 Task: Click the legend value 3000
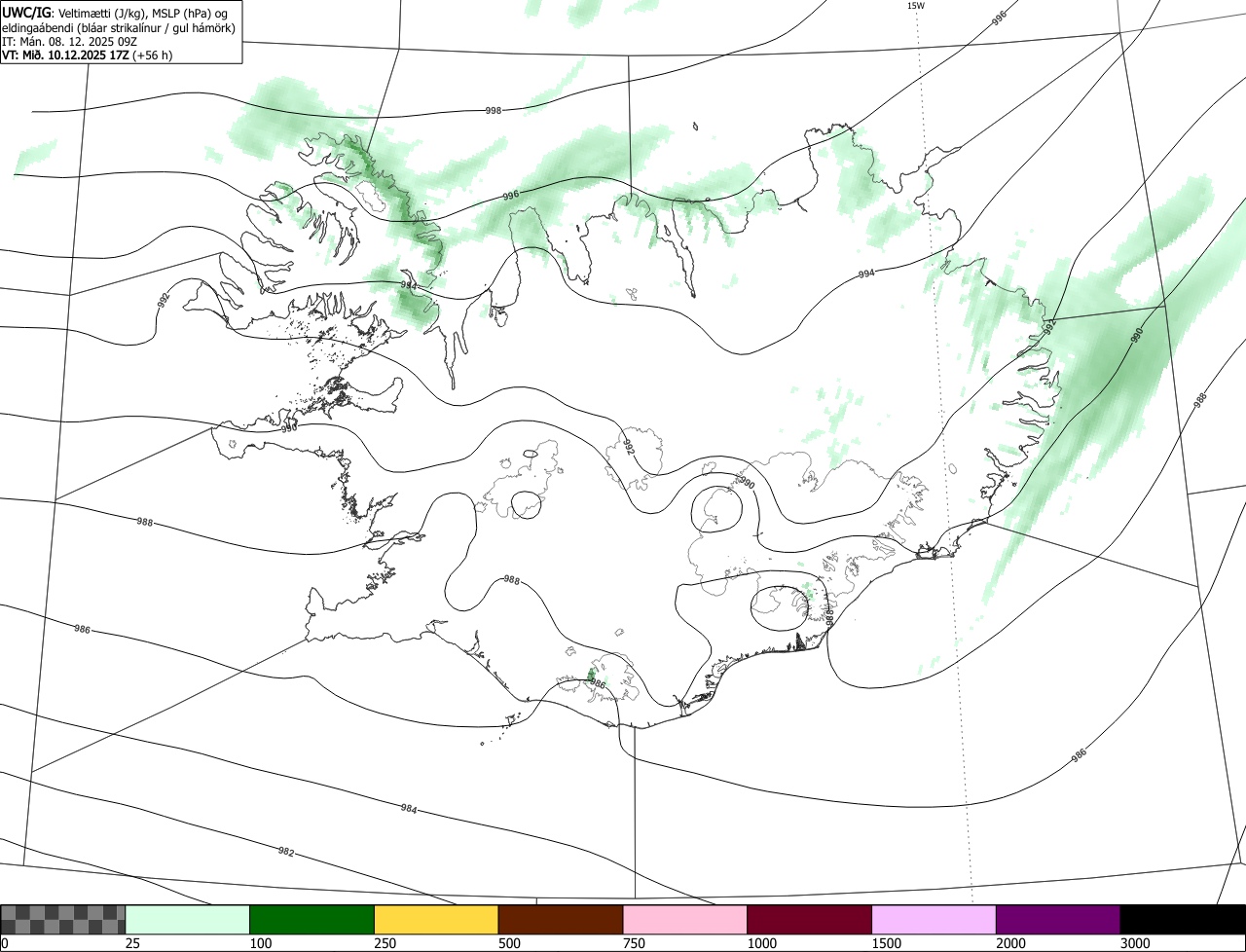[1136, 943]
